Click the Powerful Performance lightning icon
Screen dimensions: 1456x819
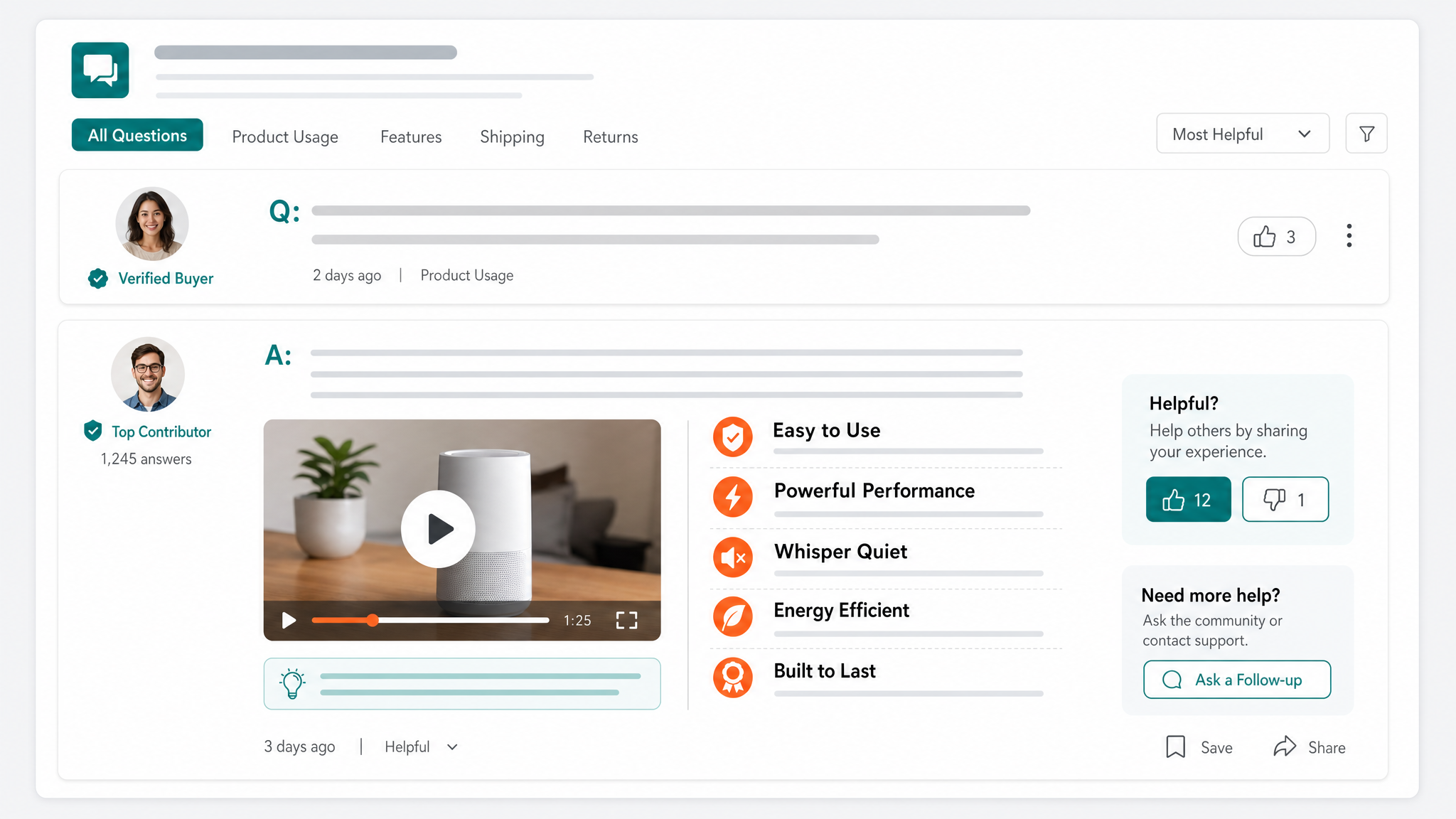(733, 497)
